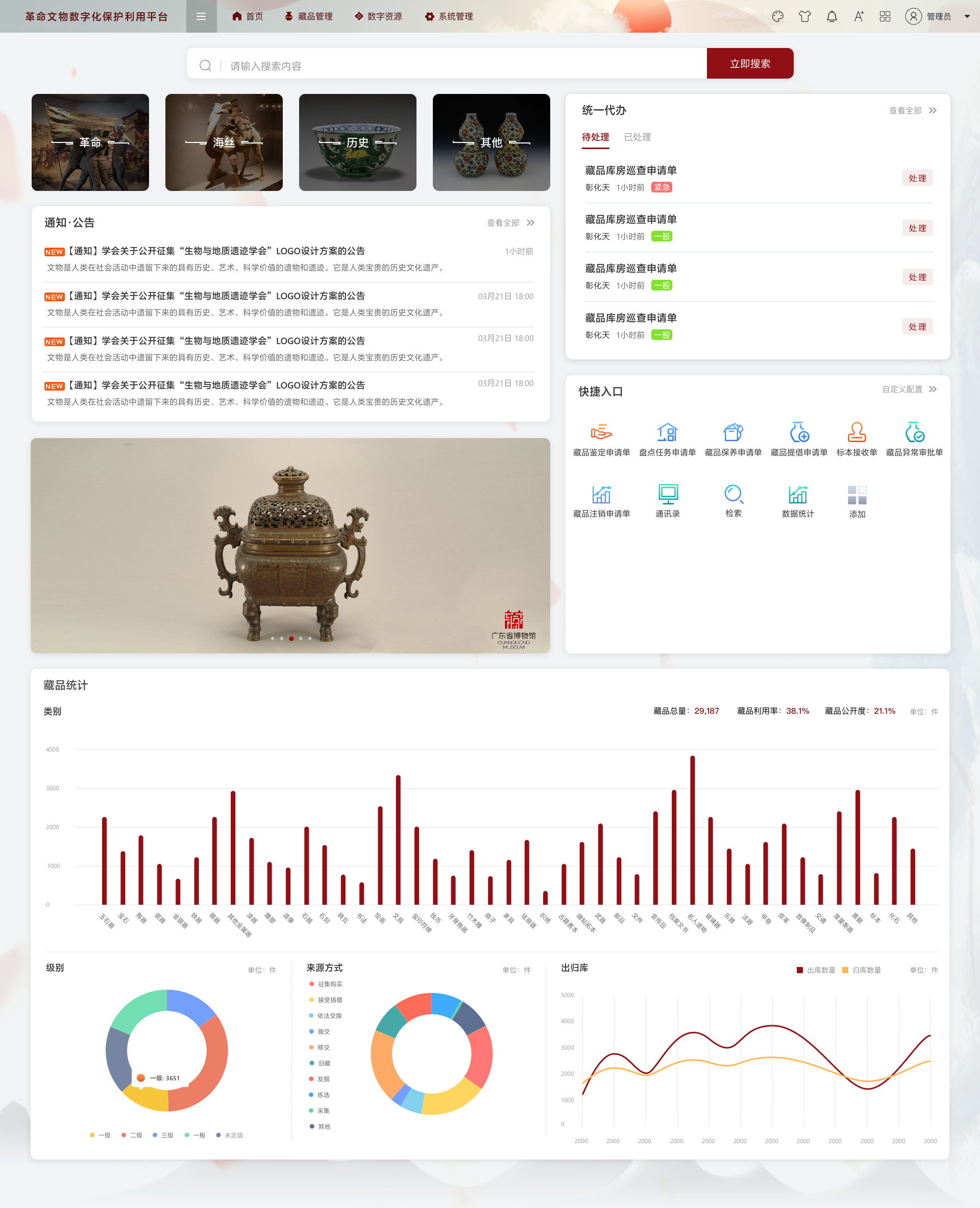Toggle 出库数量 legend series

tap(815, 970)
